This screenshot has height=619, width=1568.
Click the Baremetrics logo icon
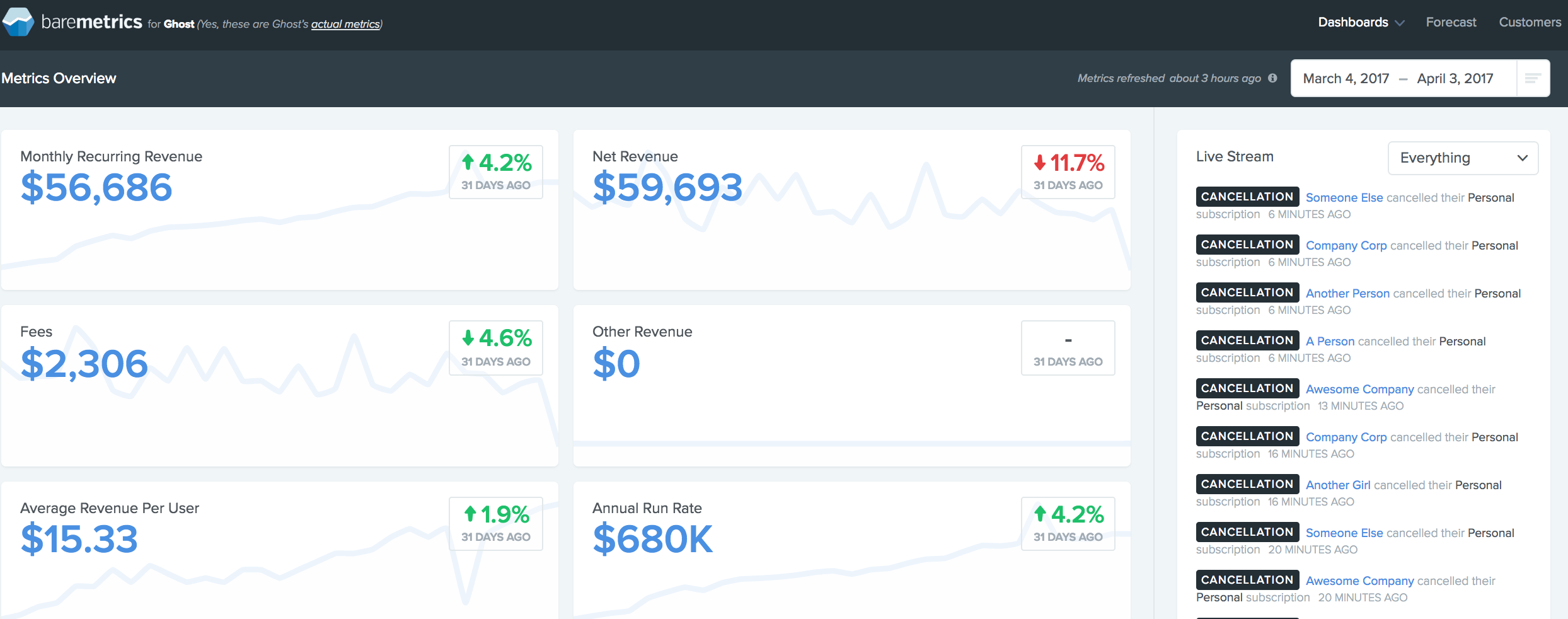[18, 22]
